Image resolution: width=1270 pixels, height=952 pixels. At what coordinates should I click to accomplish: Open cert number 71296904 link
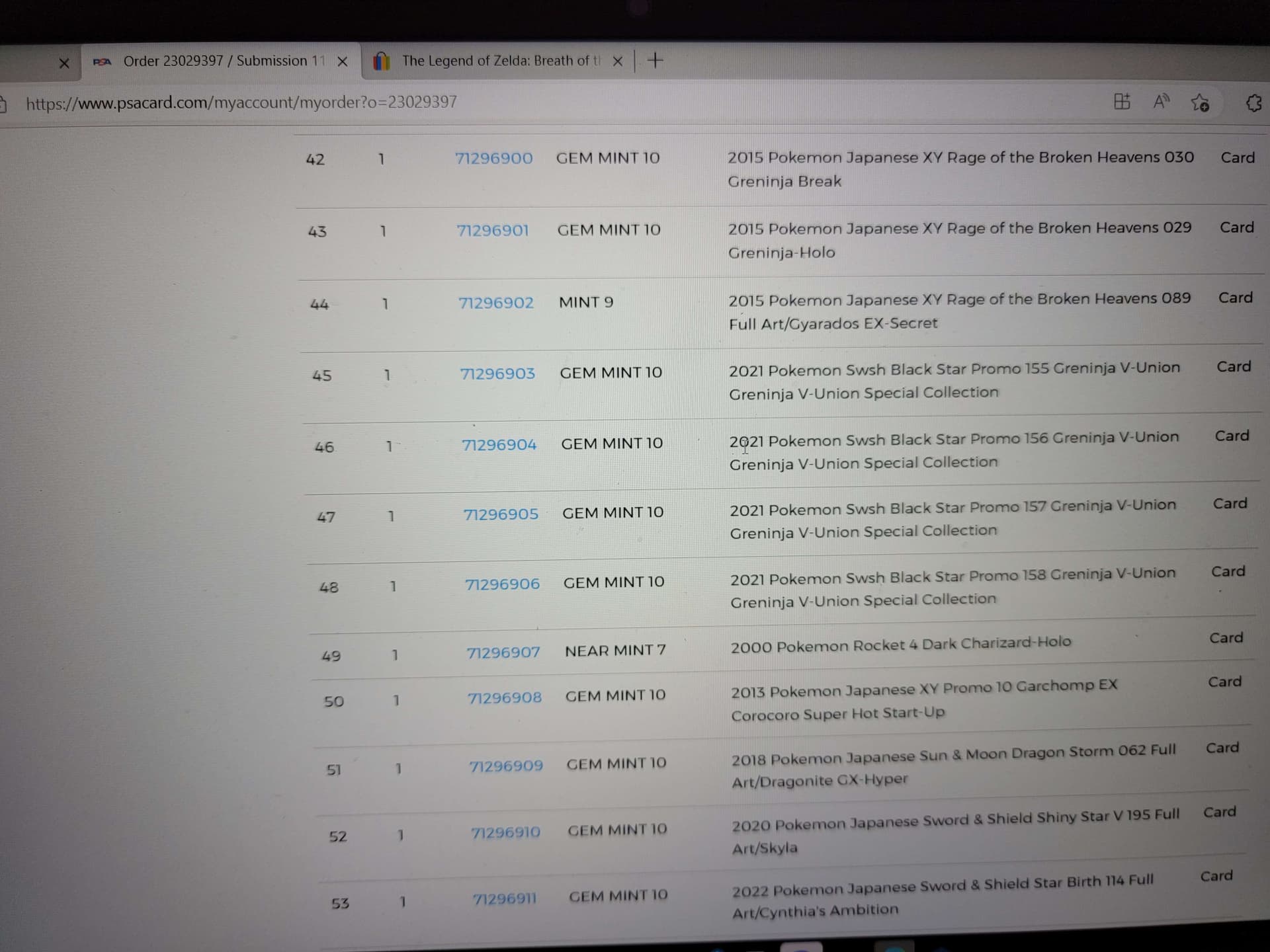(x=499, y=444)
